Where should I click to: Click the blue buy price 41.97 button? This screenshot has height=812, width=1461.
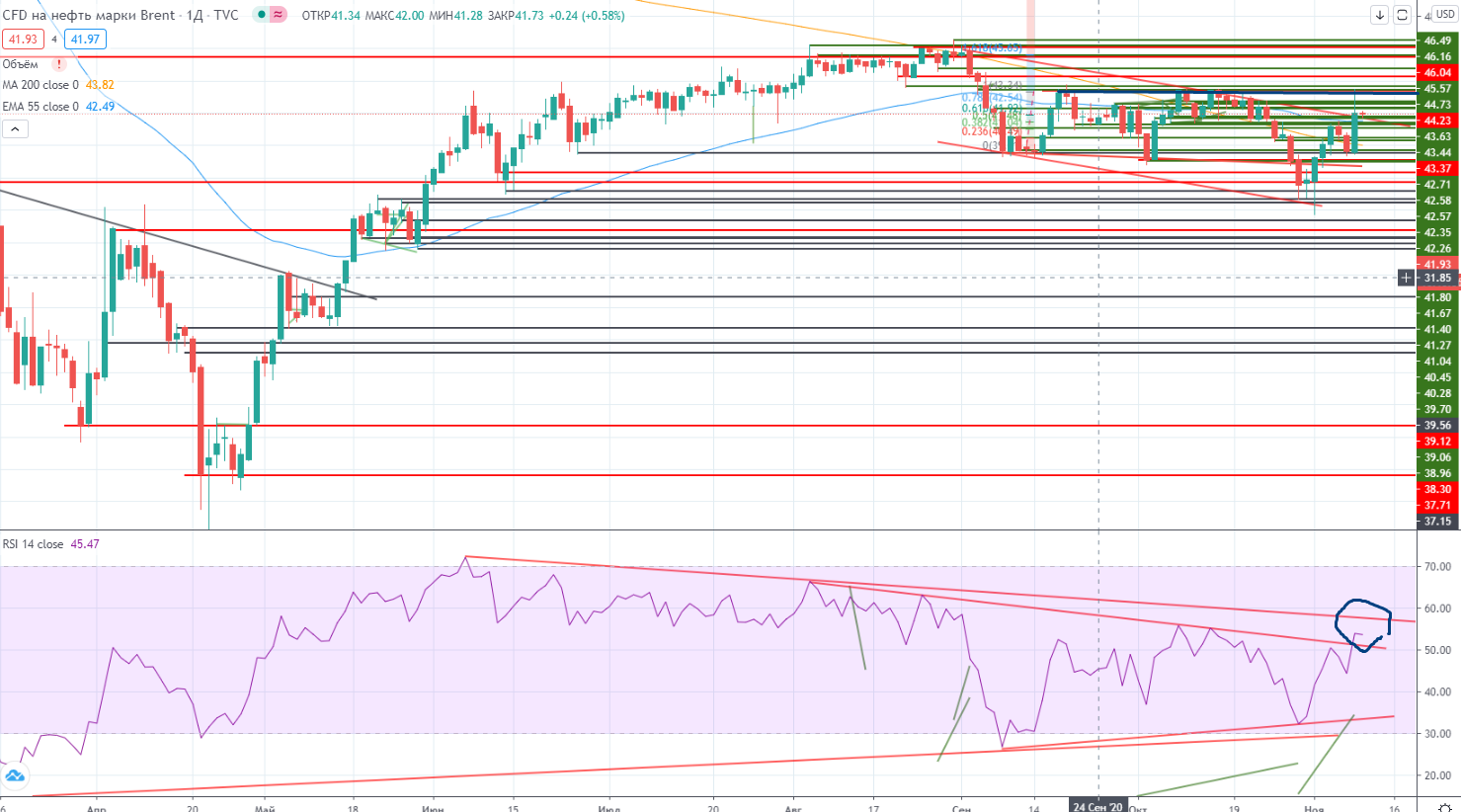86,40
